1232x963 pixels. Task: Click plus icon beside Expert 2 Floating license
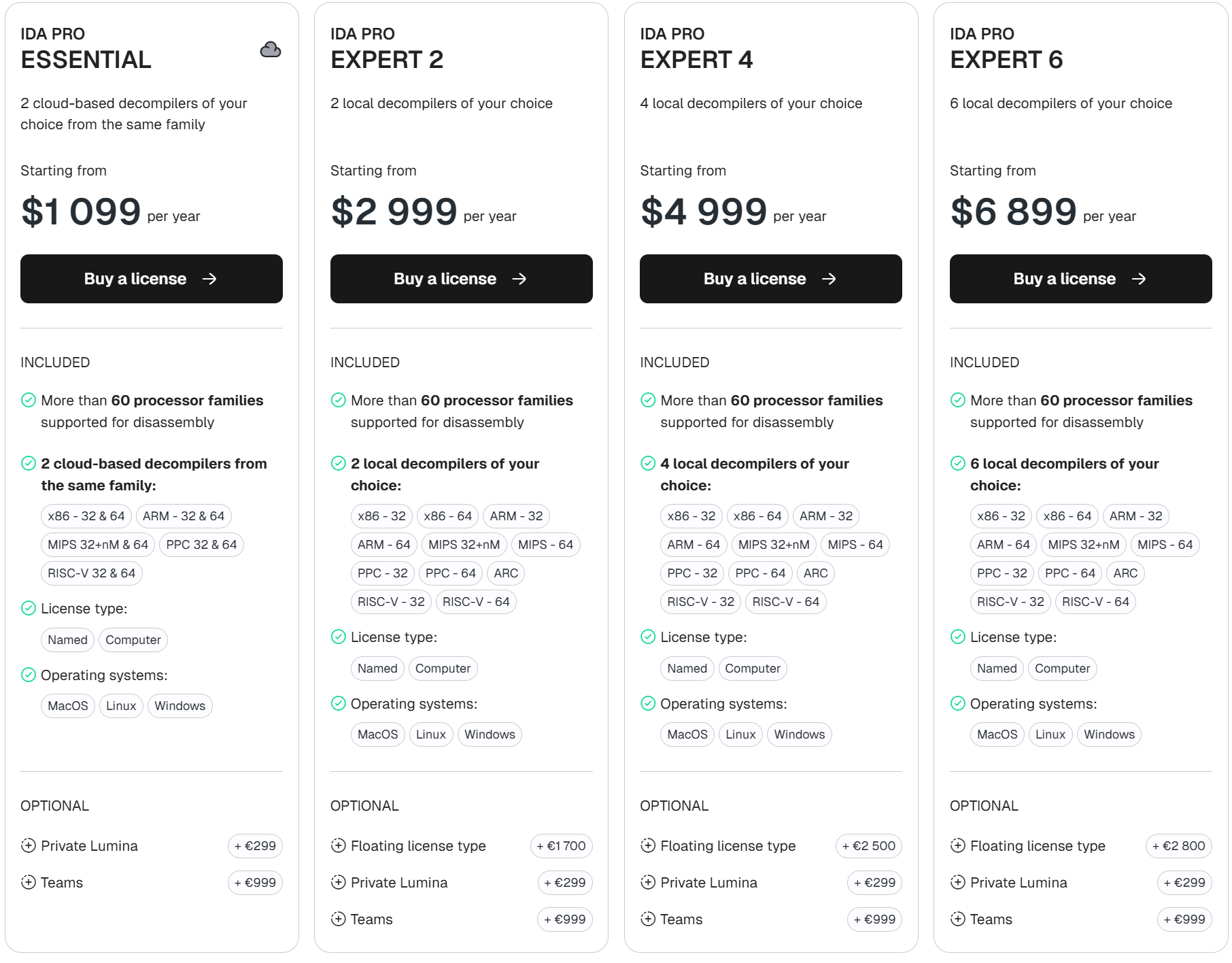point(338,845)
